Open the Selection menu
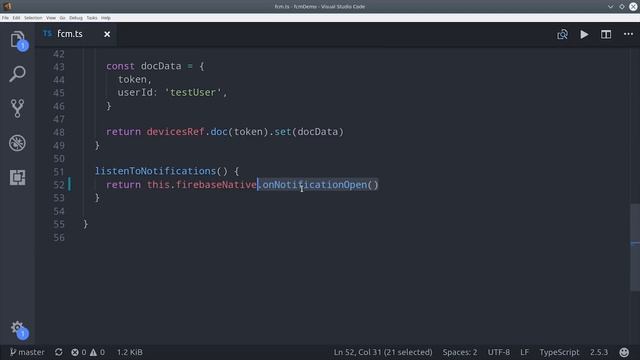This screenshot has height=360, width=640. [33, 18]
